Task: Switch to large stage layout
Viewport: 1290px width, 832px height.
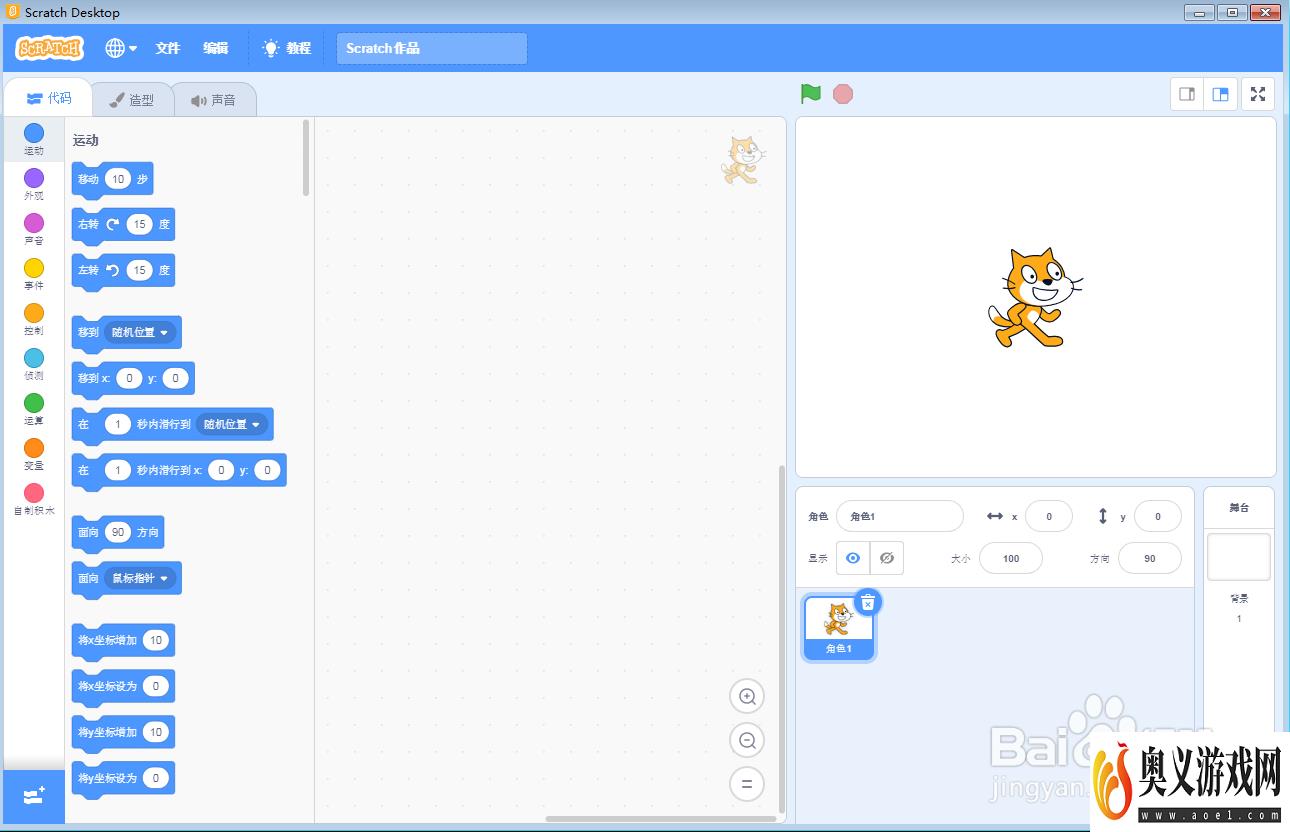Action: click(x=1220, y=94)
